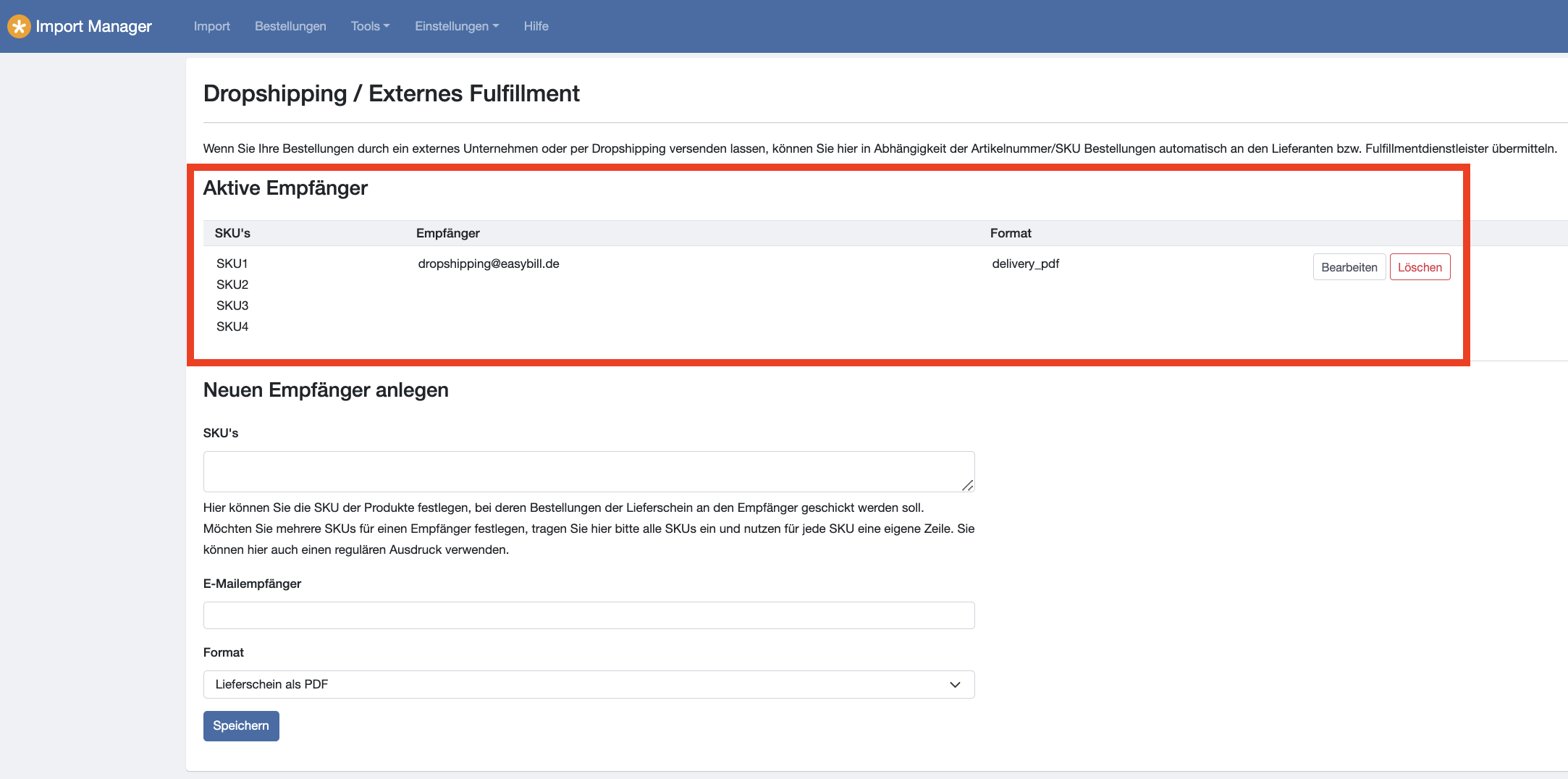Click into the E-Mailempfänger input field
This screenshot has width=1568, height=779.
[x=588, y=615]
